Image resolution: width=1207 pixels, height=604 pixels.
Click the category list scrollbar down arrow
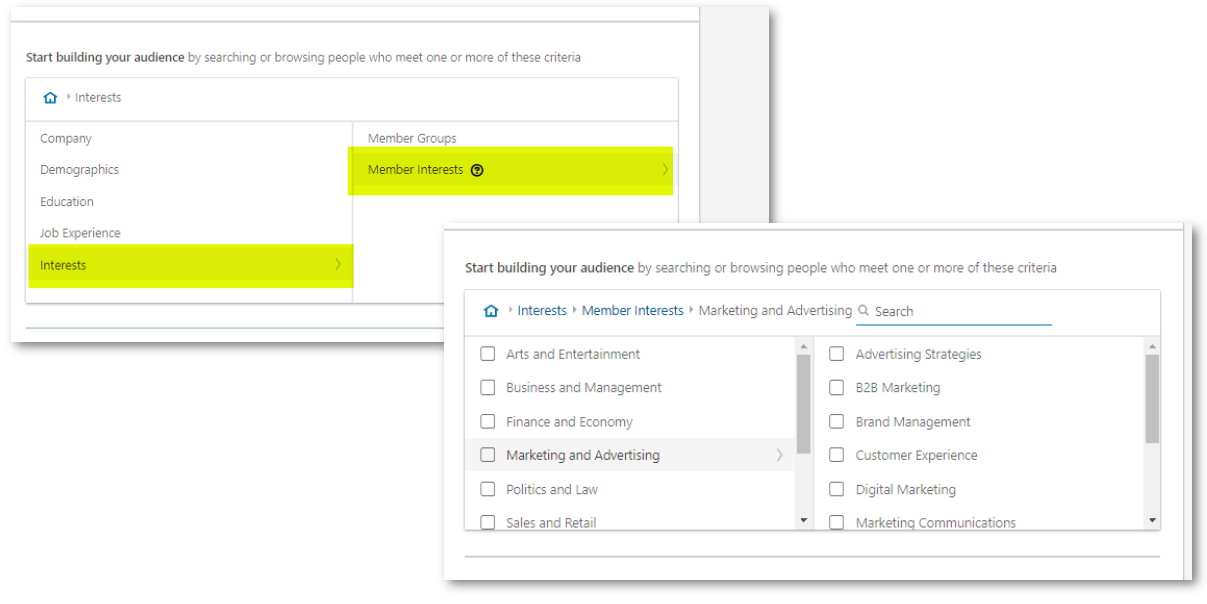click(x=803, y=520)
